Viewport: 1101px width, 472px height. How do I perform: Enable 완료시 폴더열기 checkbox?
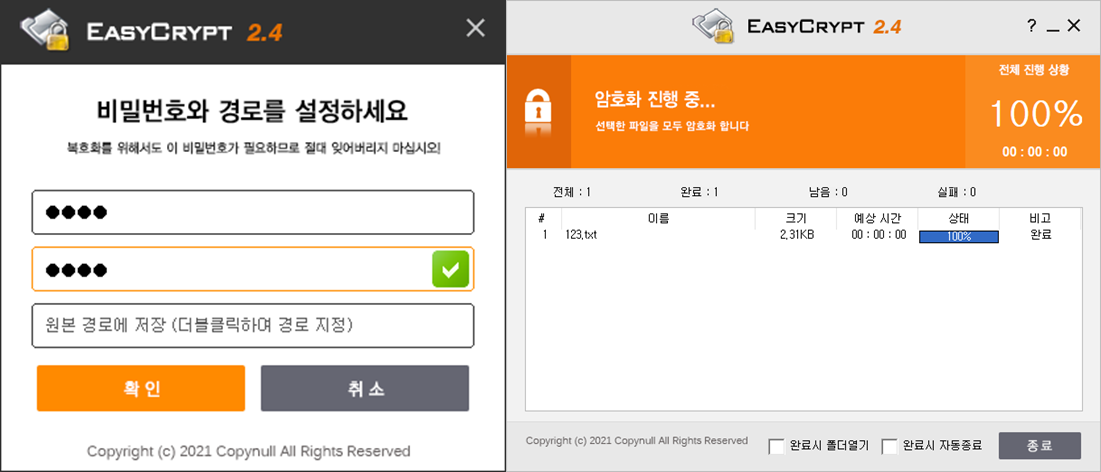tap(777, 446)
